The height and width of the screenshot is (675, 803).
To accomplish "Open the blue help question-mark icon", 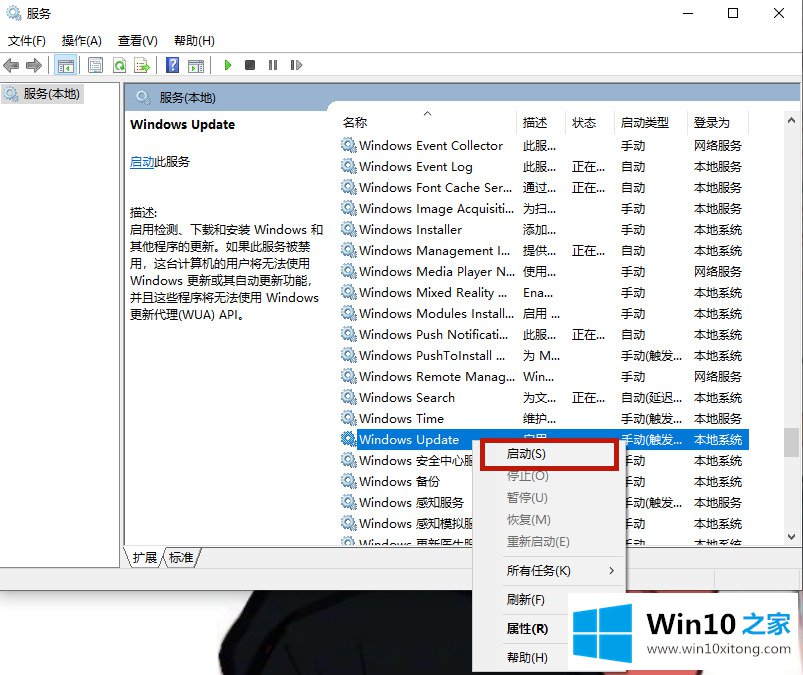I will coord(173,65).
